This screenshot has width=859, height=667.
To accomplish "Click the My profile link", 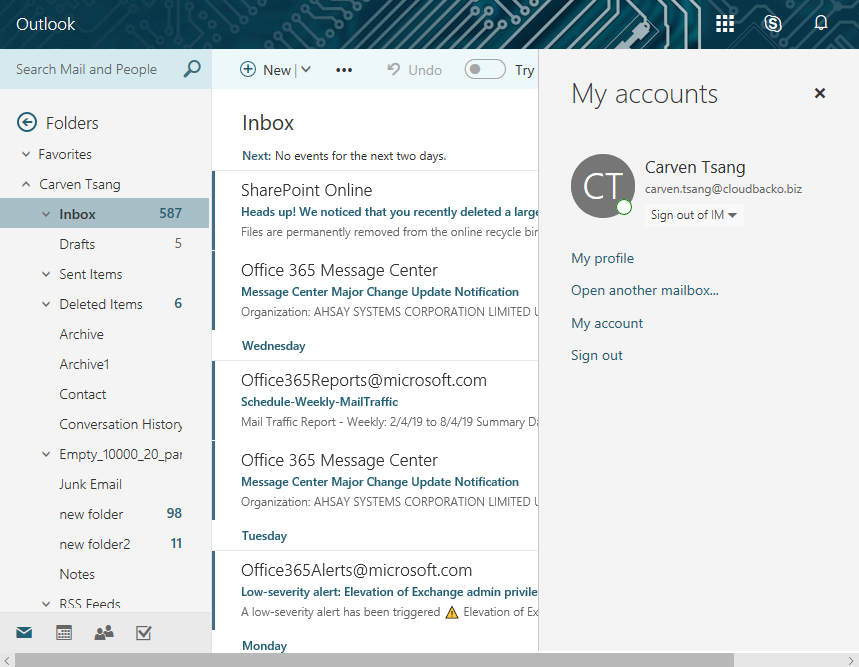I will pyautogui.click(x=602, y=258).
